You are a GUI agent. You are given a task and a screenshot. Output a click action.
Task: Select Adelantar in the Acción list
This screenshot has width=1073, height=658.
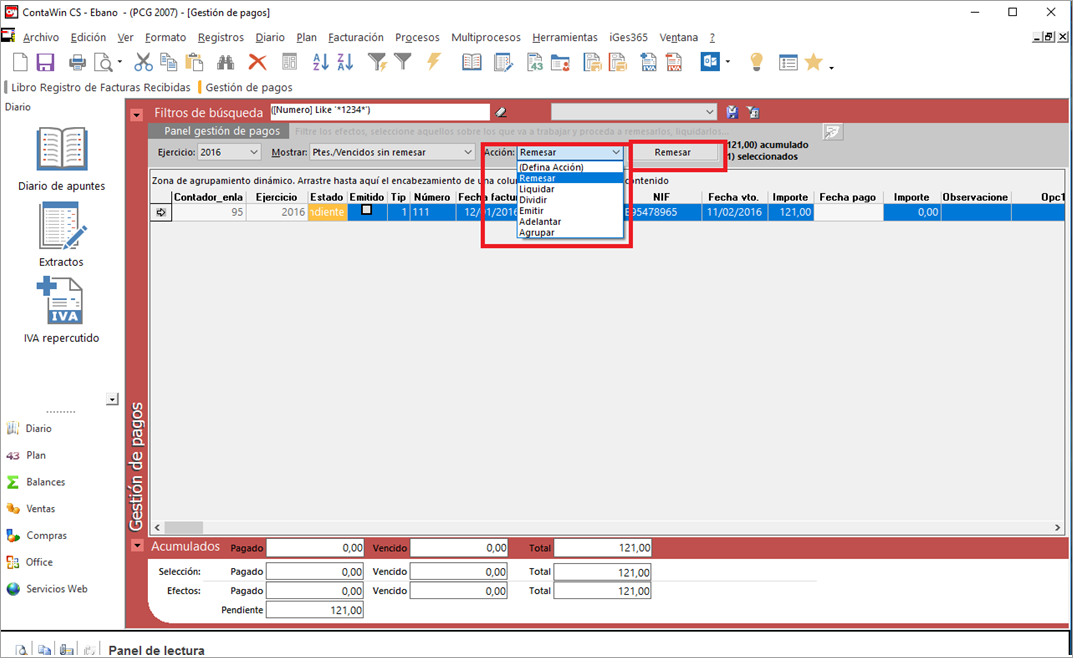coord(571,222)
